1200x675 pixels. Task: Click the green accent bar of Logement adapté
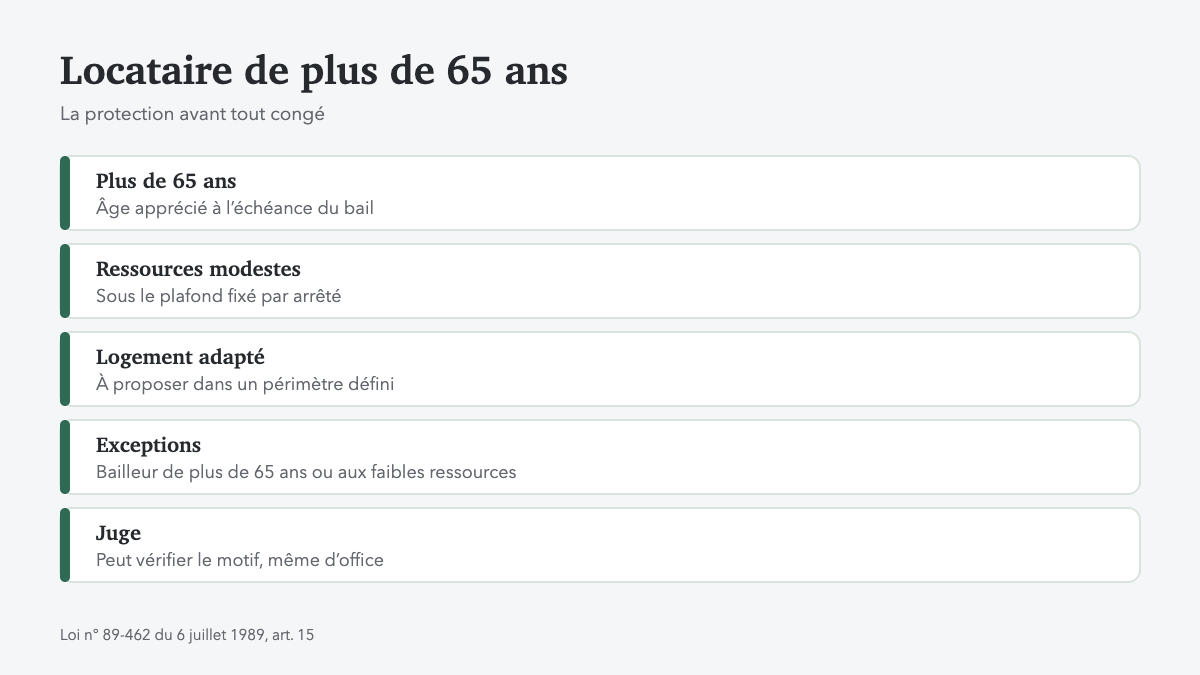(x=65, y=369)
